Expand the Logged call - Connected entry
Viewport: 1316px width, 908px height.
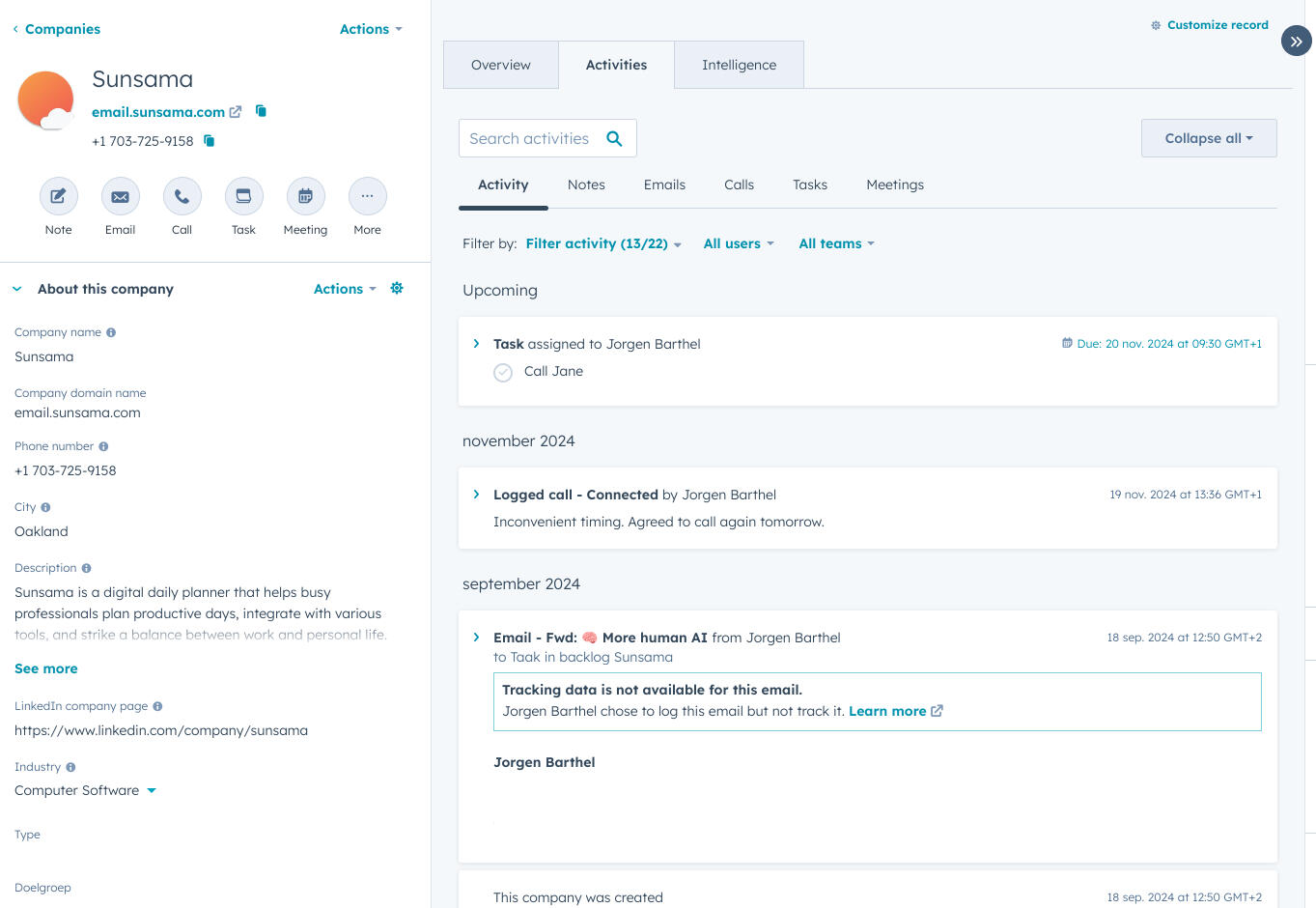[475, 494]
